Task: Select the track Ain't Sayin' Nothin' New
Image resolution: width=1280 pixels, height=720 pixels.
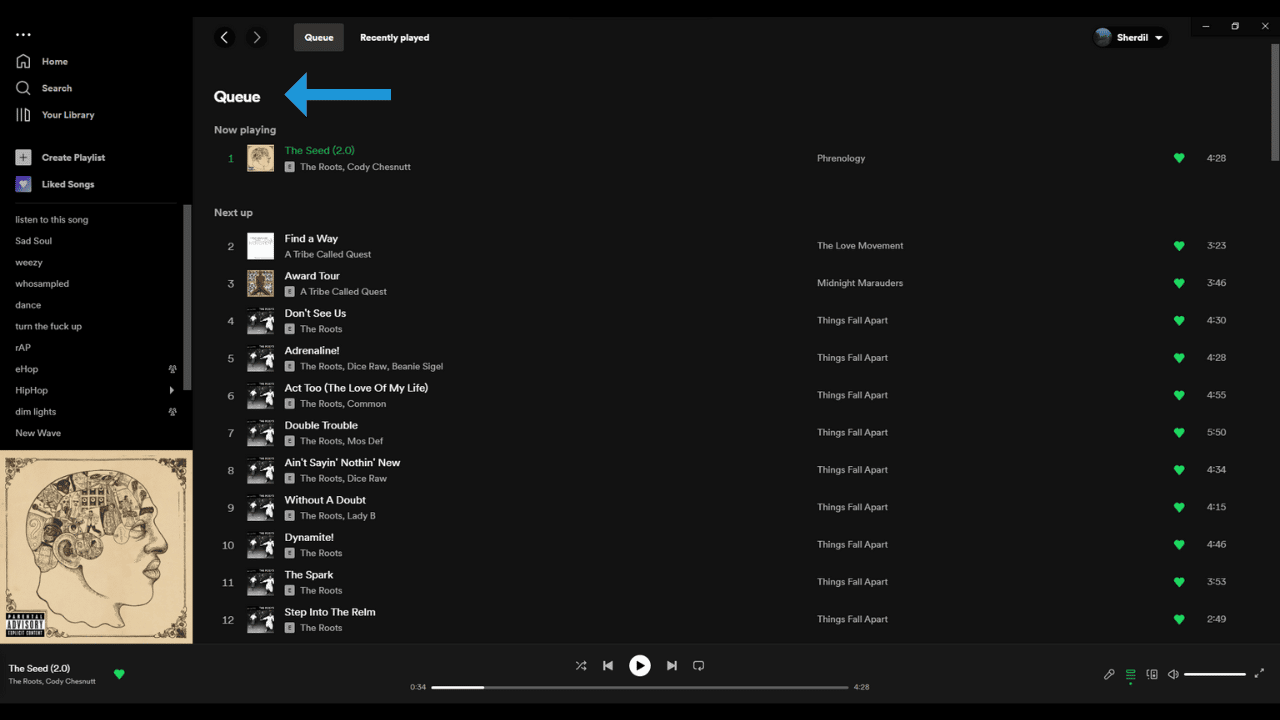Action: point(342,463)
